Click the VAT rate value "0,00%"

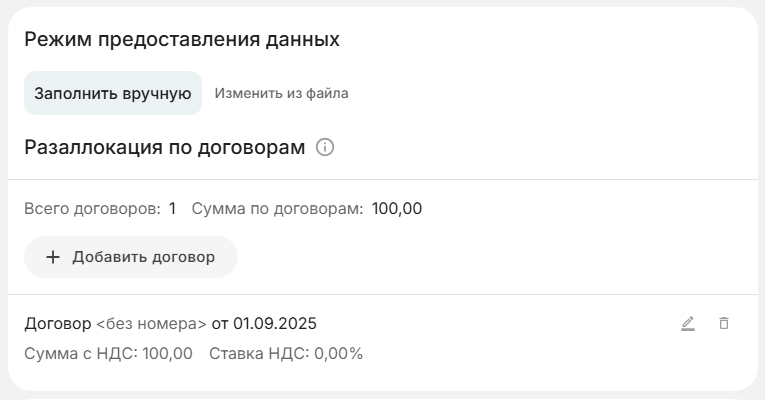[x=339, y=354]
